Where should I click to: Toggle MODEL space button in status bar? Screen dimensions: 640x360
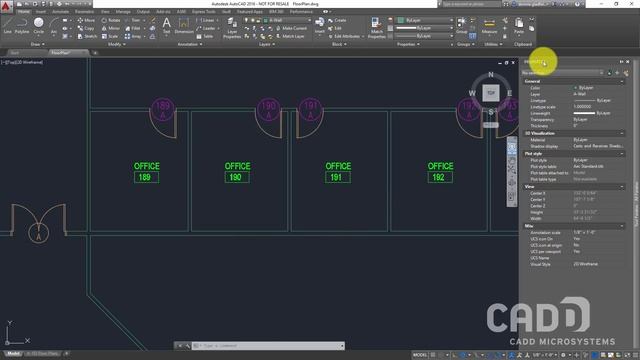pos(420,355)
